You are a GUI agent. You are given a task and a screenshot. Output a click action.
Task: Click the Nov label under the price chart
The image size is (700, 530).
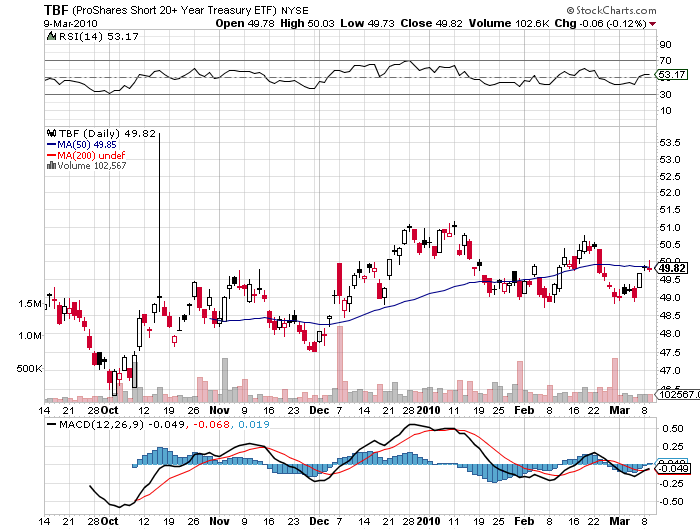(x=219, y=410)
